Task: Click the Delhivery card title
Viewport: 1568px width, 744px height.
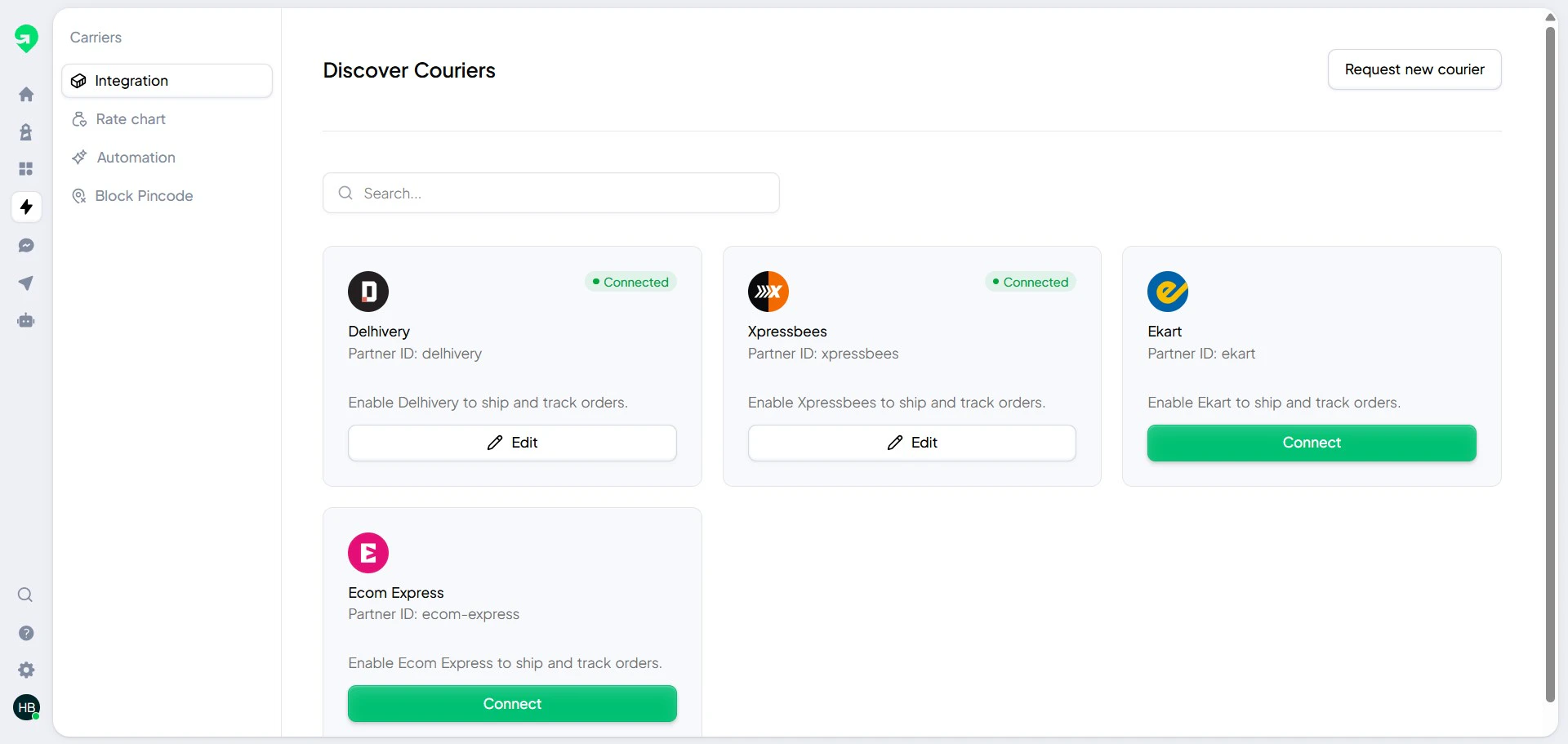Action: pos(379,332)
